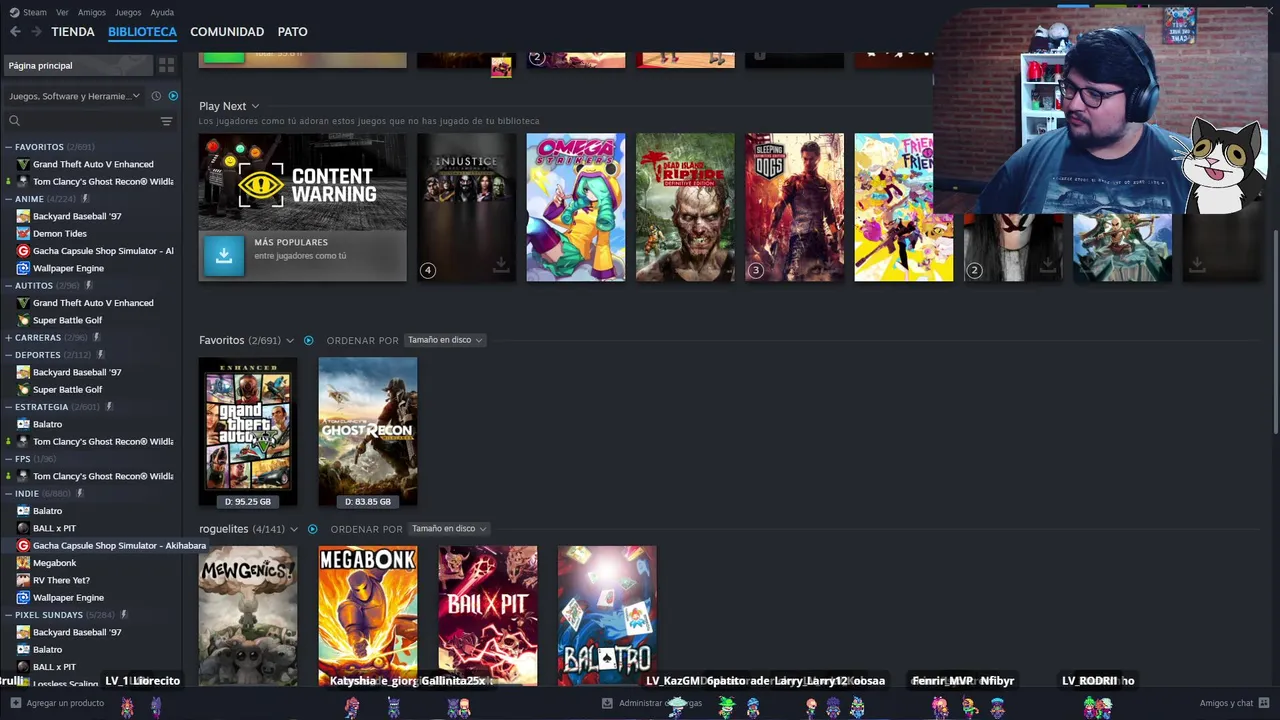The width and height of the screenshot is (1280, 720).
Task: Toggle ready-to-play filter for roguelites shelf
Action: coord(312,529)
